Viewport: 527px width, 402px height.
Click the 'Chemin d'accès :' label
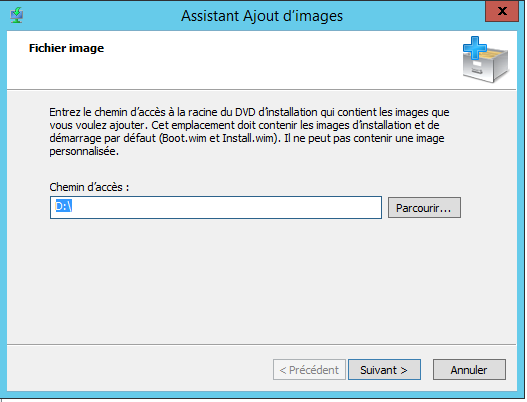tap(89, 187)
